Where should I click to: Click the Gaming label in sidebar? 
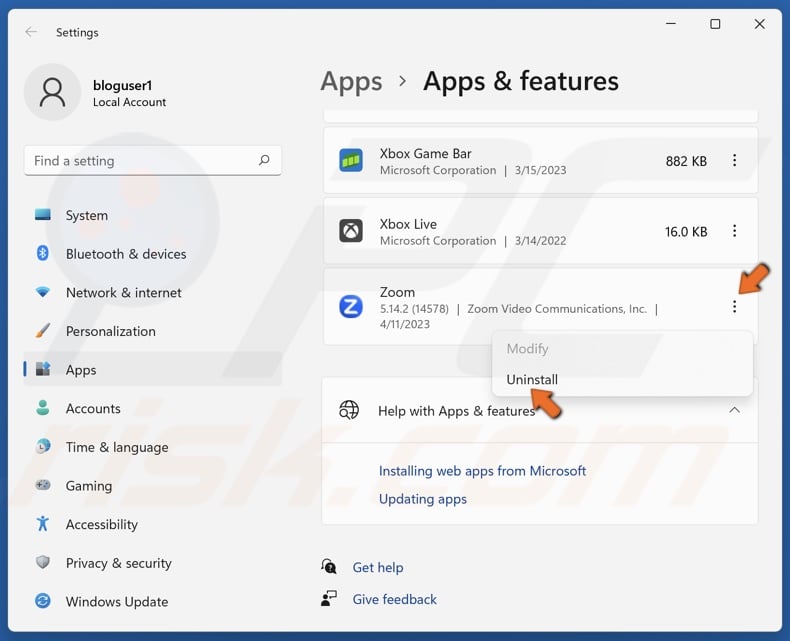[89, 486]
